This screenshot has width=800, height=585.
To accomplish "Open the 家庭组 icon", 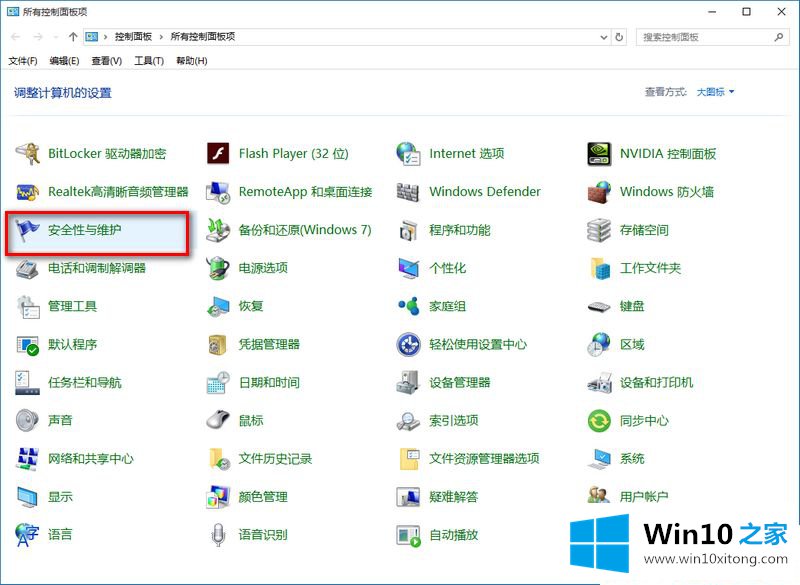I will point(408,306).
